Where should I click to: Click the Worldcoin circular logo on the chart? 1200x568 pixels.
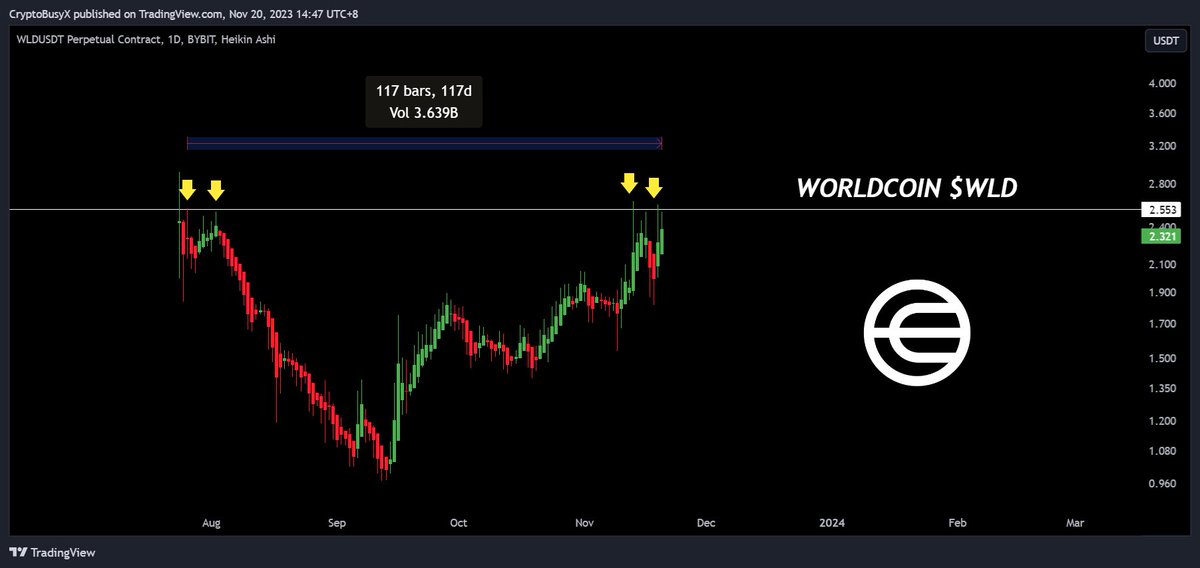(x=917, y=333)
